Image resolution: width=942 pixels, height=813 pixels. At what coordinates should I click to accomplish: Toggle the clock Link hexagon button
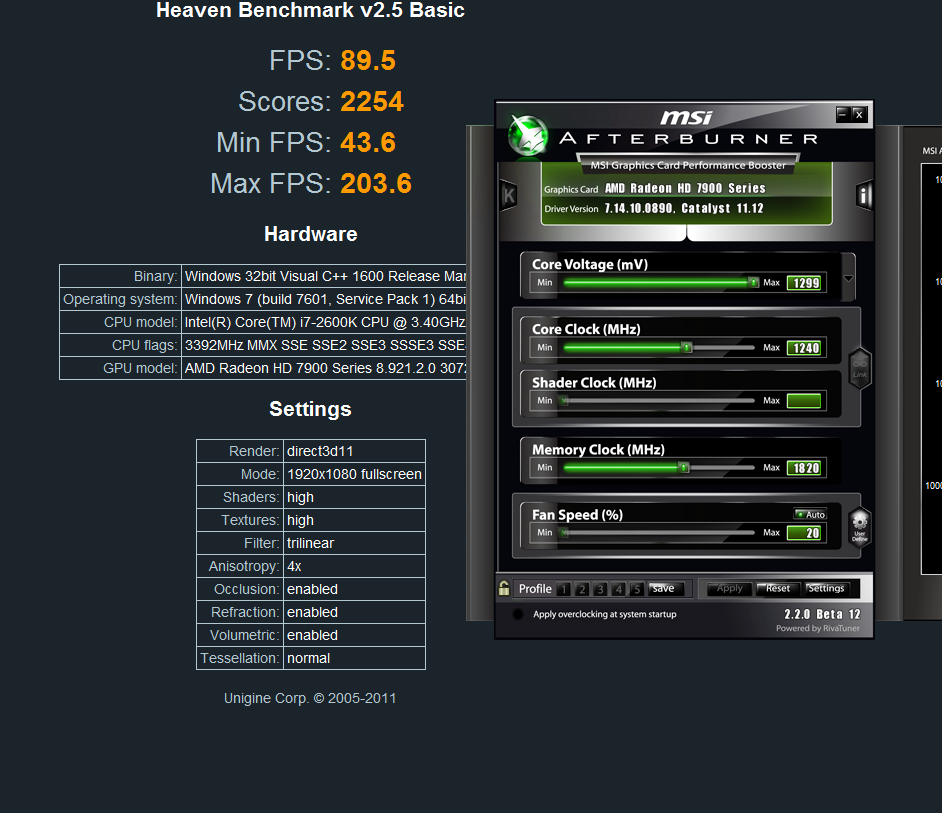pyautogui.click(x=860, y=368)
